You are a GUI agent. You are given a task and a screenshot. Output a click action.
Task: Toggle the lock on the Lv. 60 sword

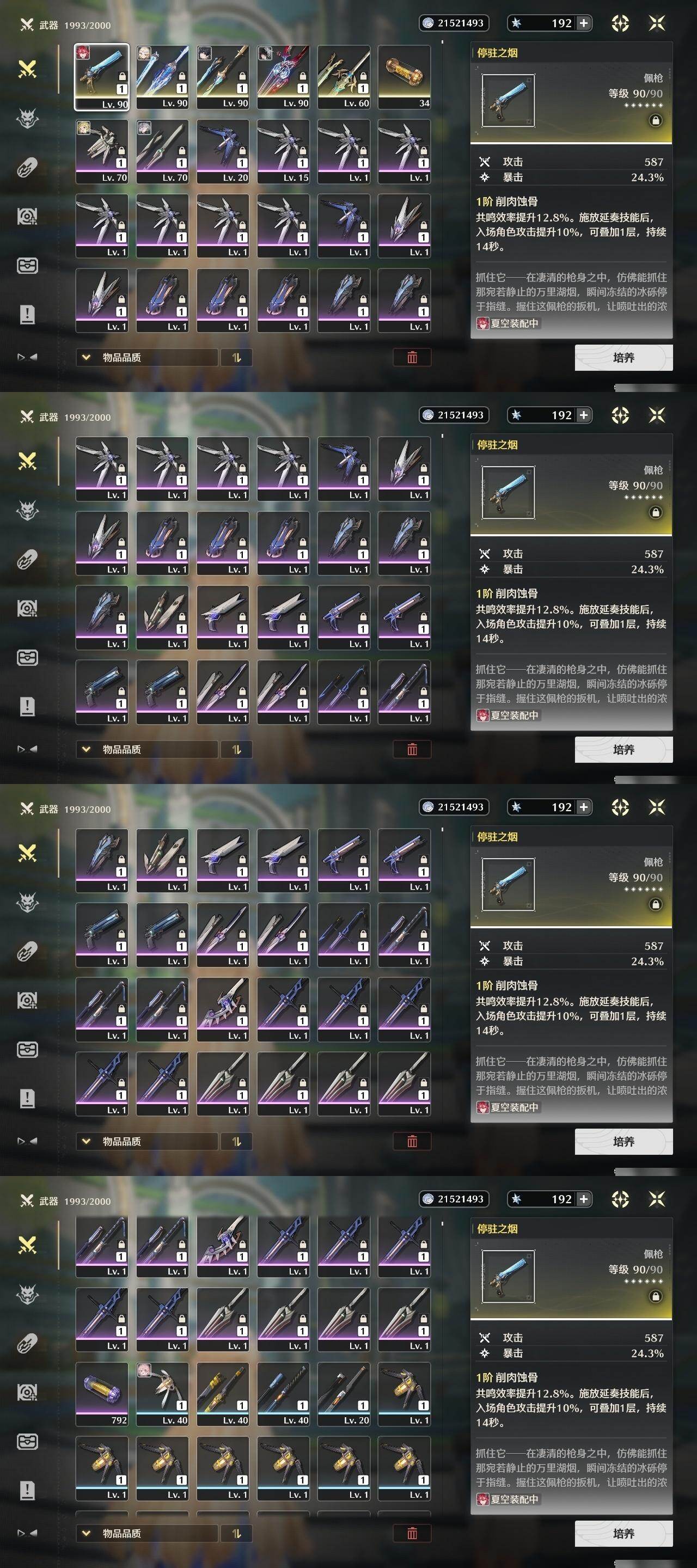click(x=363, y=77)
